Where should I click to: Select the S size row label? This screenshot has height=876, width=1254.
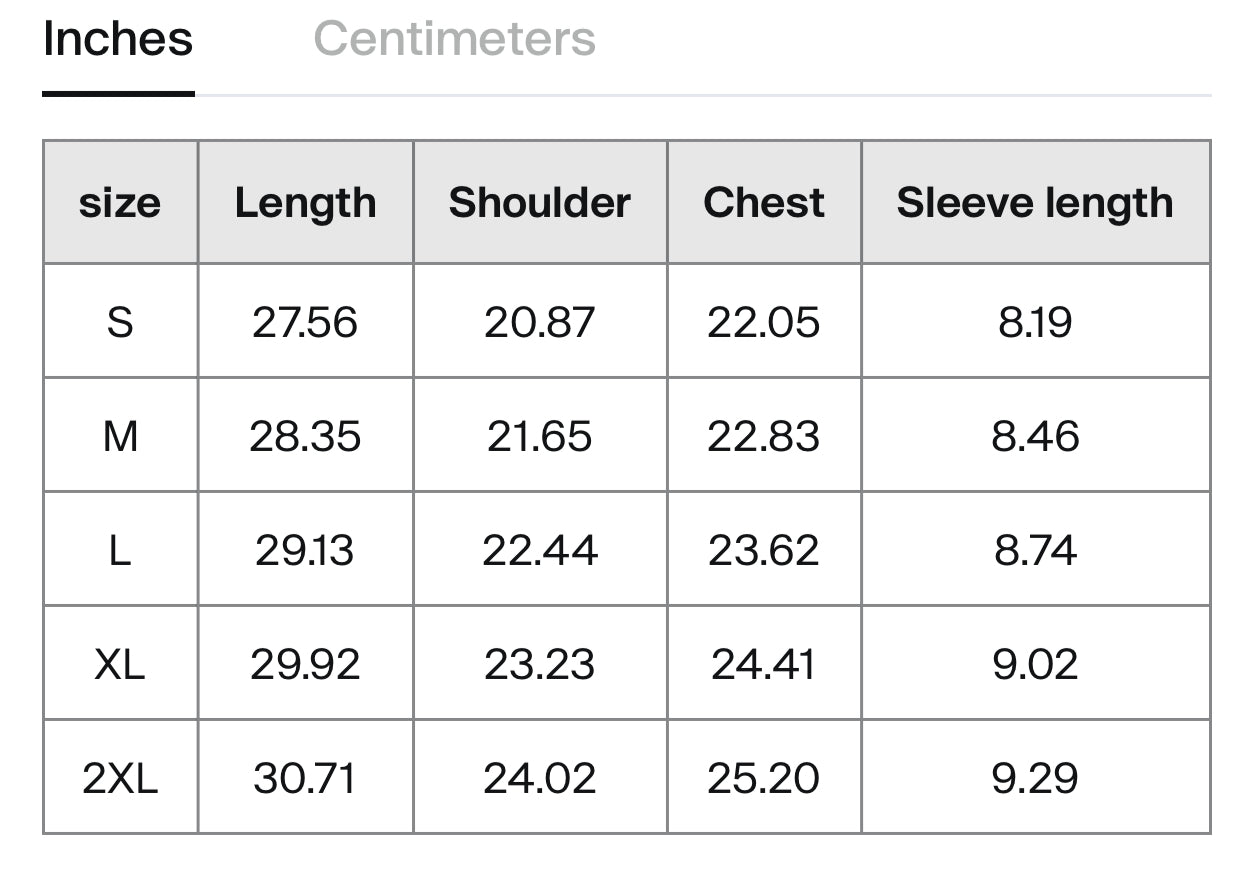click(120, 322)
